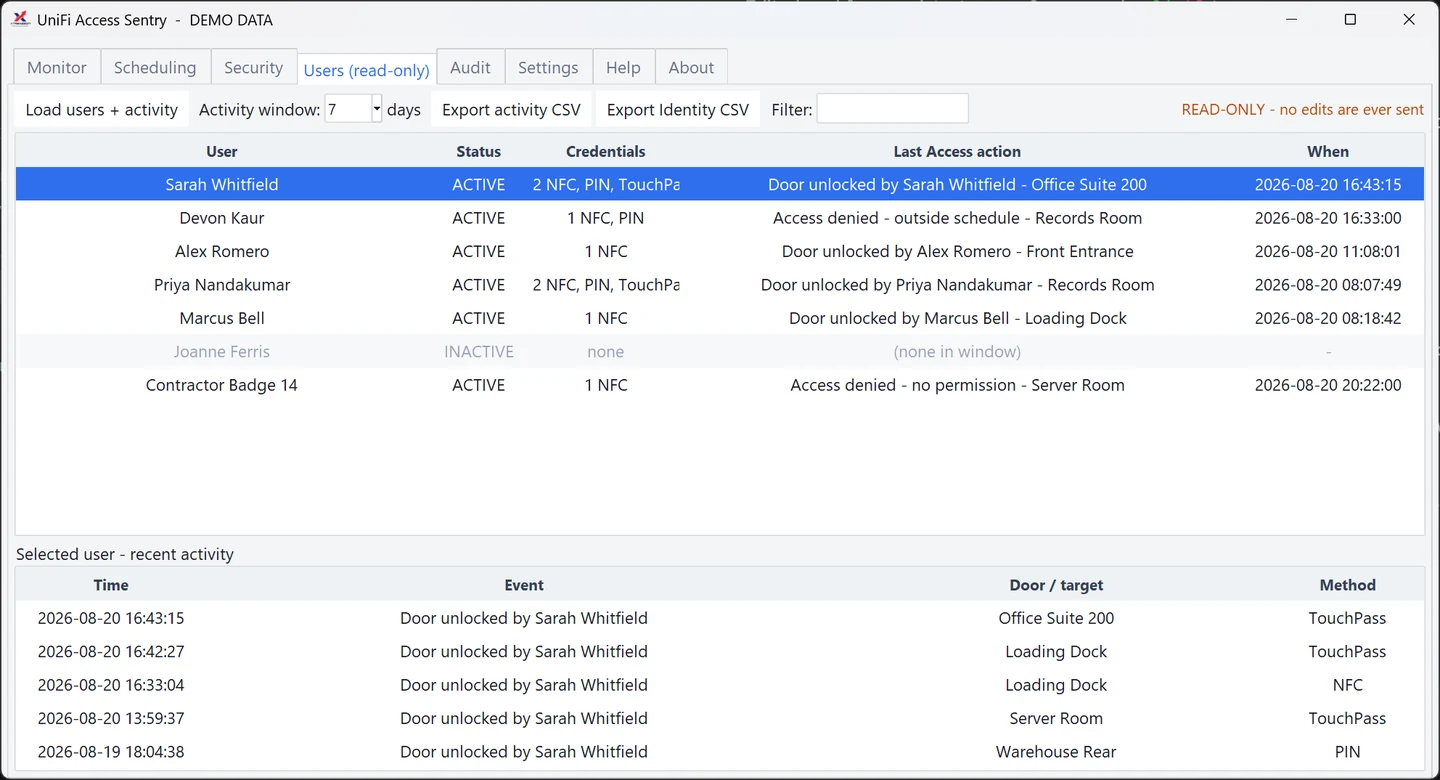The height and width of the screenshot is (780, 1440).
Task: Click the INACTIVE status cell
Action: tap(479, 352)
